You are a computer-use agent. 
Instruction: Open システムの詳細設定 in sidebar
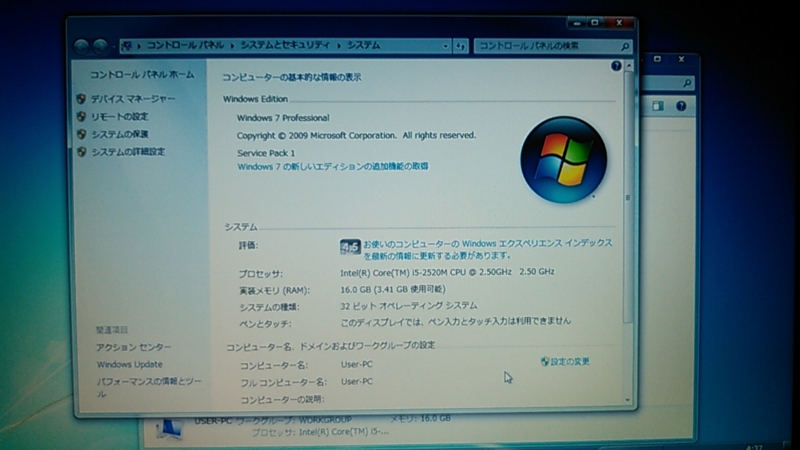[x=128, y=152]
